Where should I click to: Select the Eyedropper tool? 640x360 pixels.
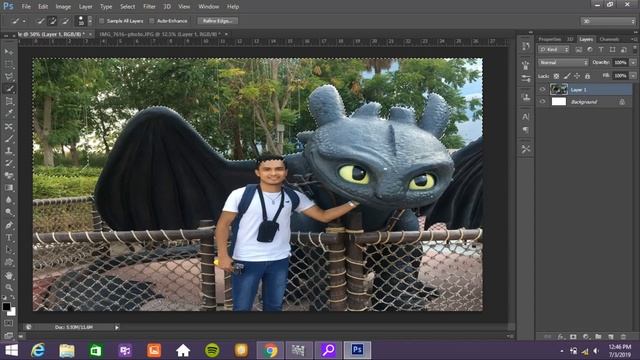click(x=9, y=113)
